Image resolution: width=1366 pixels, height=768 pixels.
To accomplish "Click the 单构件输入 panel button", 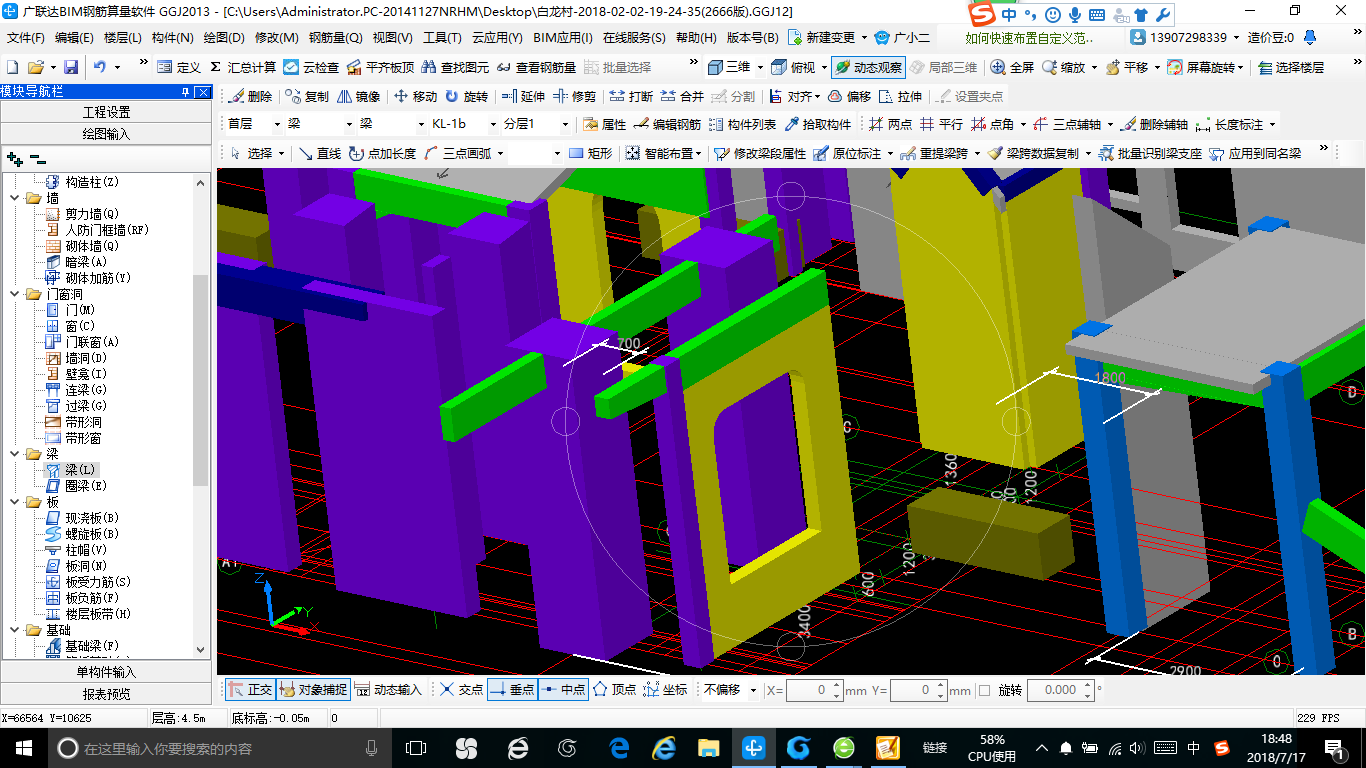I will pyautogui.click(x=106, y=672).
